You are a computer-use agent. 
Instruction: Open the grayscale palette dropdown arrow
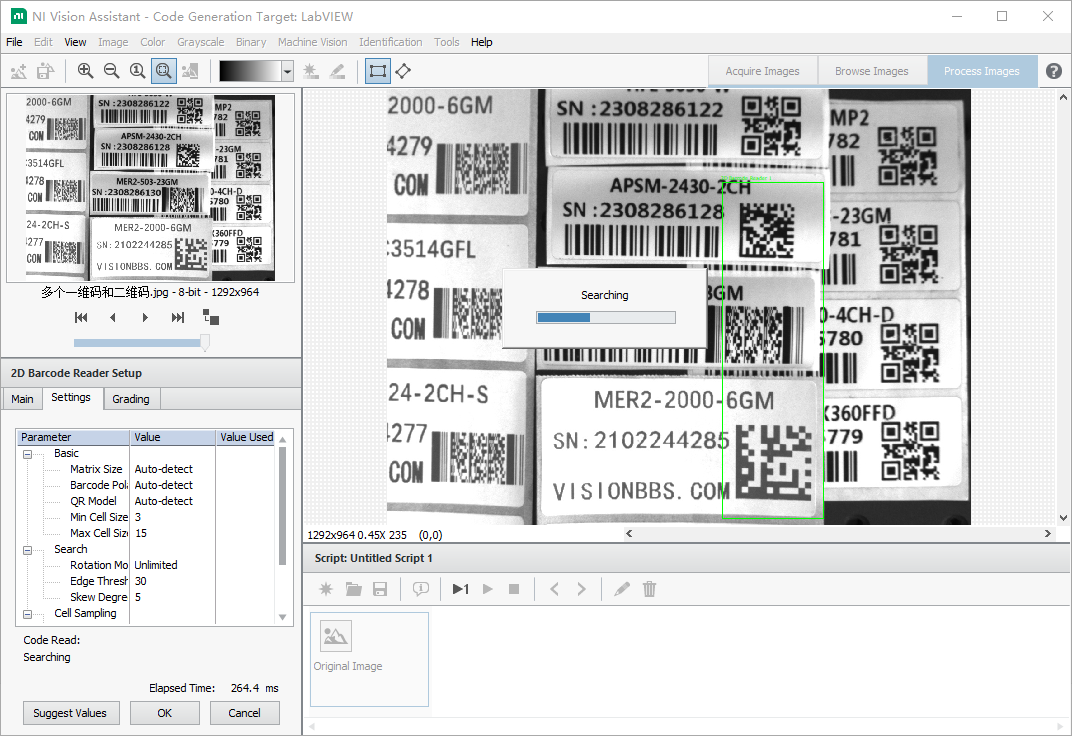[x=288, y=71]
